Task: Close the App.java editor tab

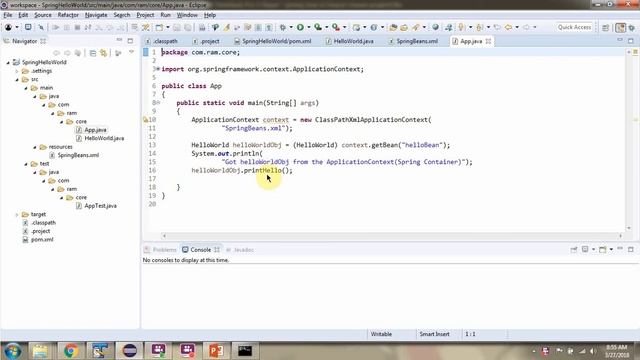Action: (488, 41)
